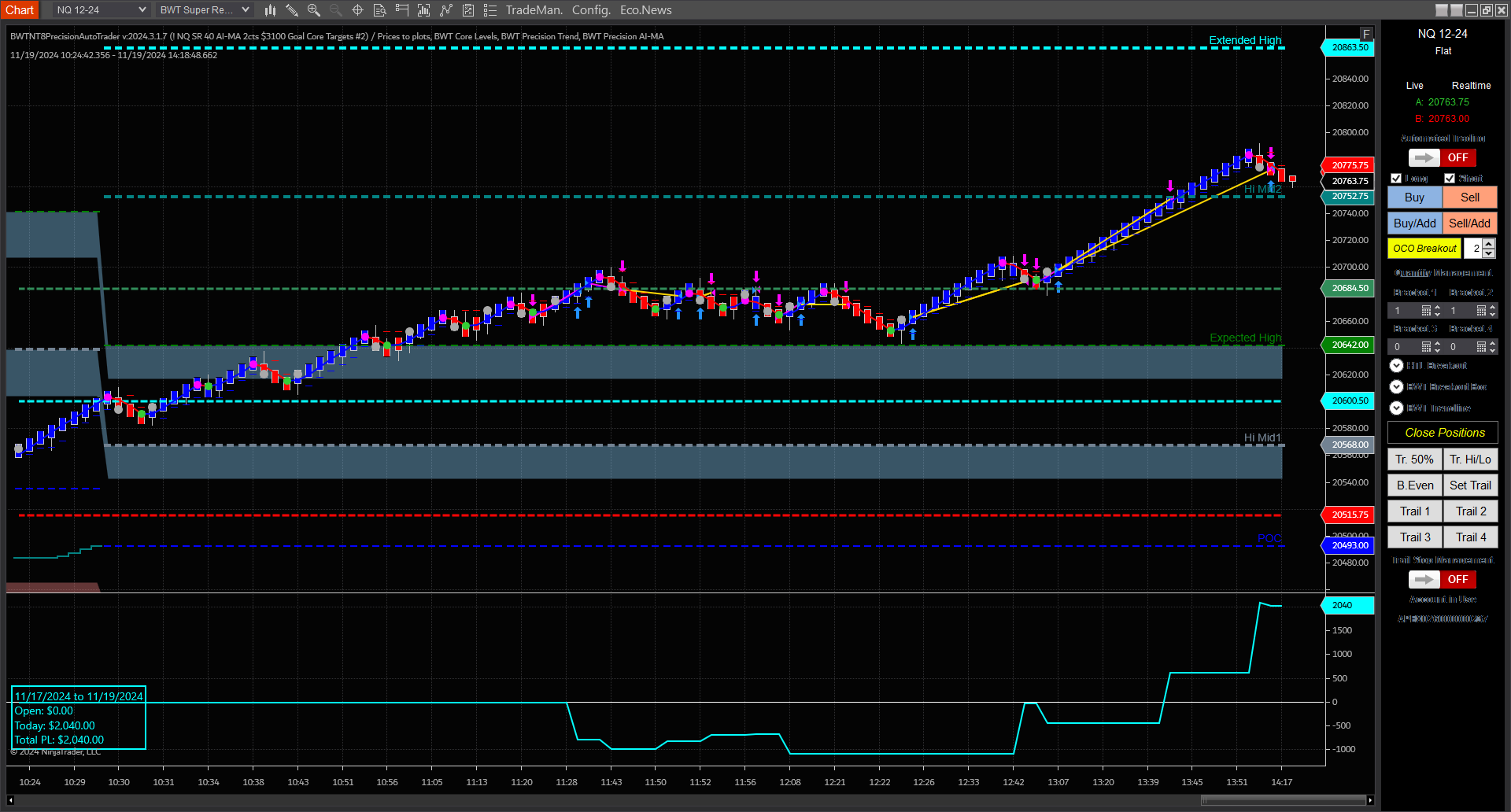
Task: Click the Buy/Add button
Action: tap(1415, 223)
